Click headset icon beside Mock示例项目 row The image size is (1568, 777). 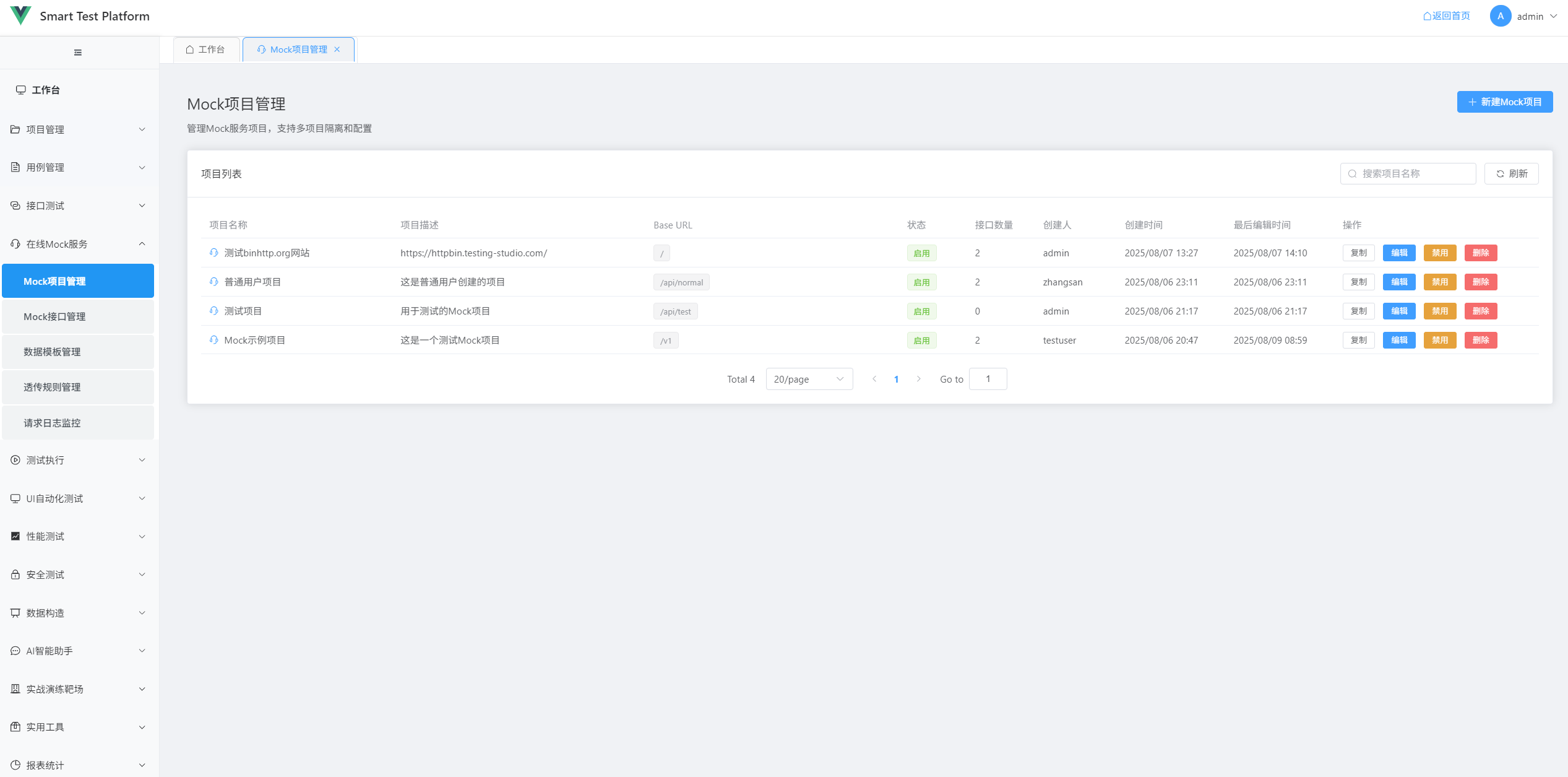coord(214,340)
